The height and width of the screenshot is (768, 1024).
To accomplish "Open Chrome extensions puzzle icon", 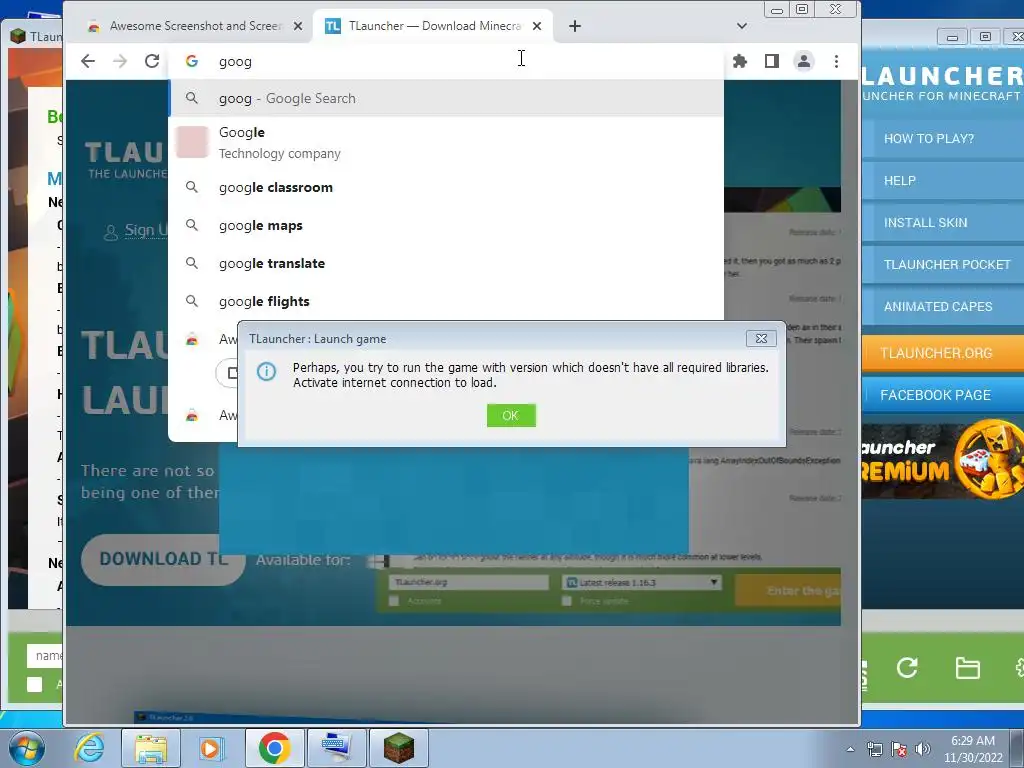I will (x=739, y=61).
